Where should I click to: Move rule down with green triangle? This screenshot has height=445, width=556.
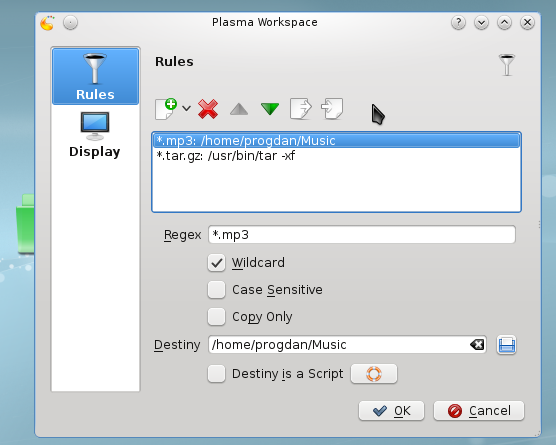pos(270,109)
